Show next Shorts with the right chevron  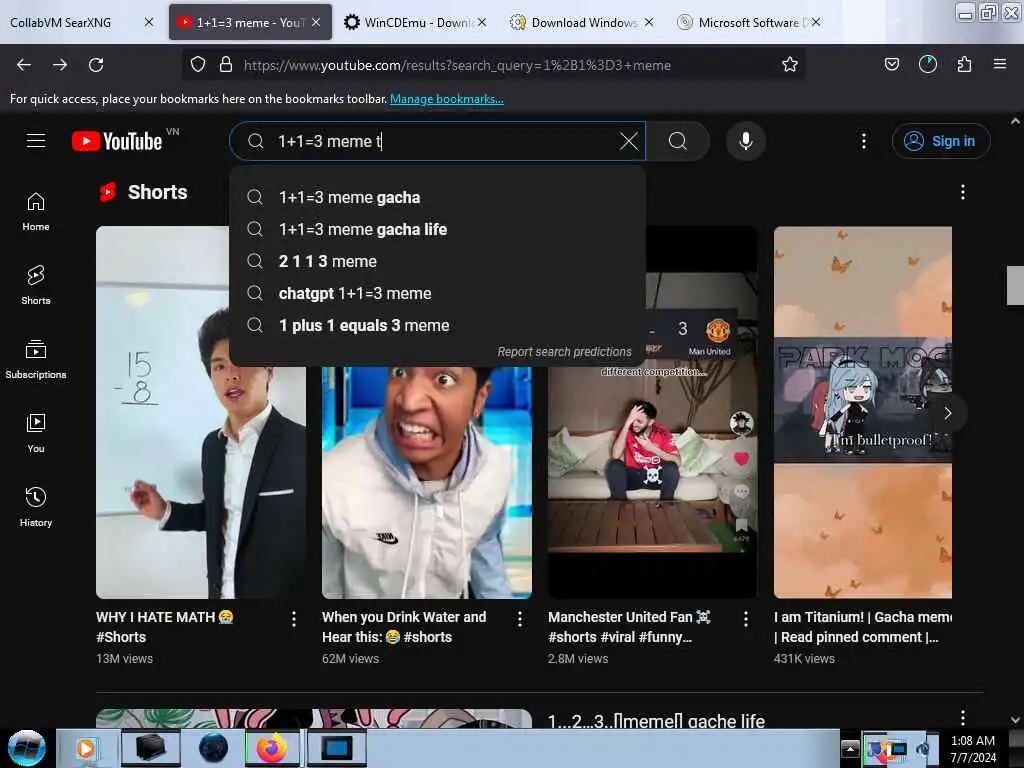pyautogui.click(x=948, y=413)
